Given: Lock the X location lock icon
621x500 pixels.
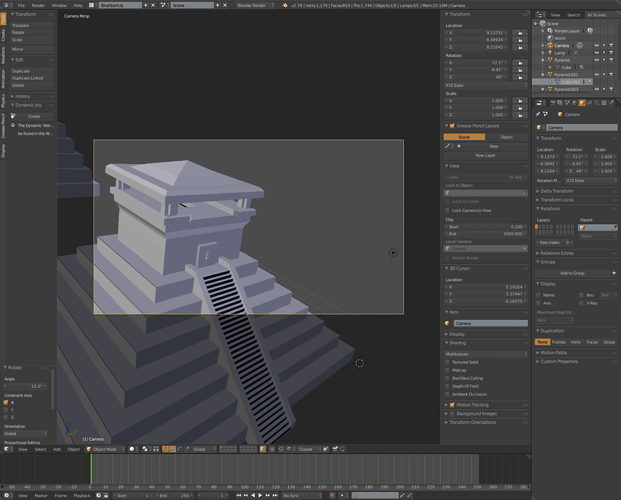Looking at the screenshot, I should [x=520, y=33].
